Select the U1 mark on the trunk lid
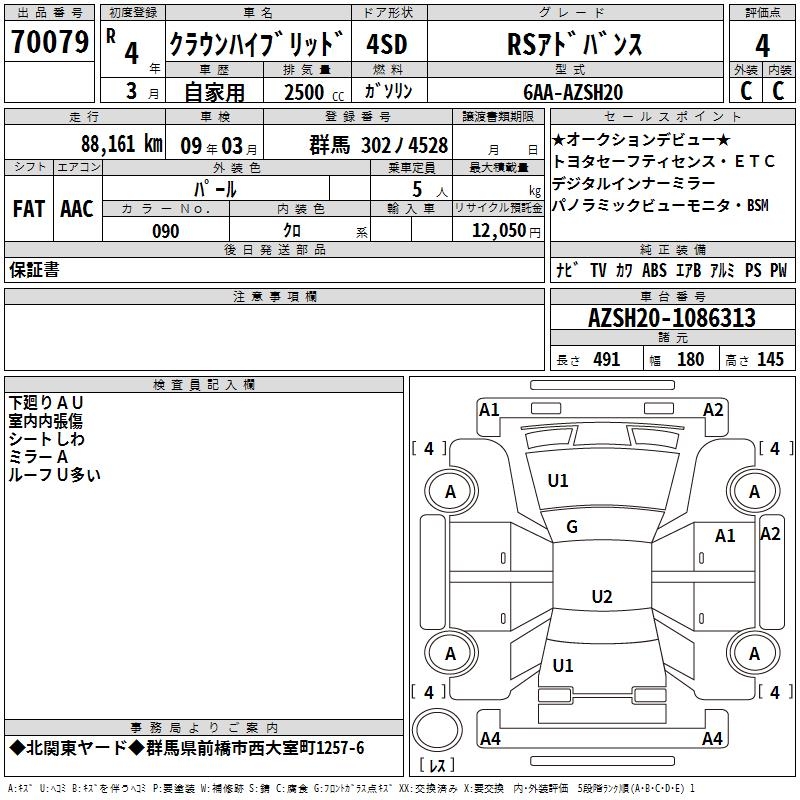The height and width of the screenshot is (800, 800). pos(563,665)
